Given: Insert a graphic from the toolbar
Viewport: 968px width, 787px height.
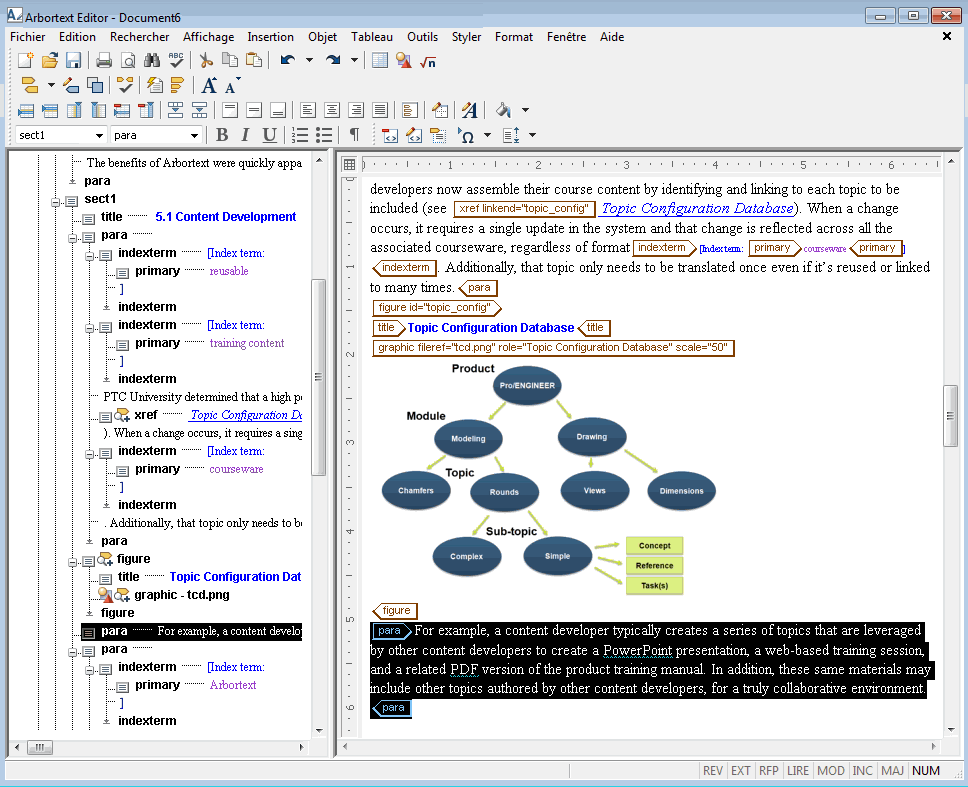Looking at the screenshot, I should pos(404,60).
